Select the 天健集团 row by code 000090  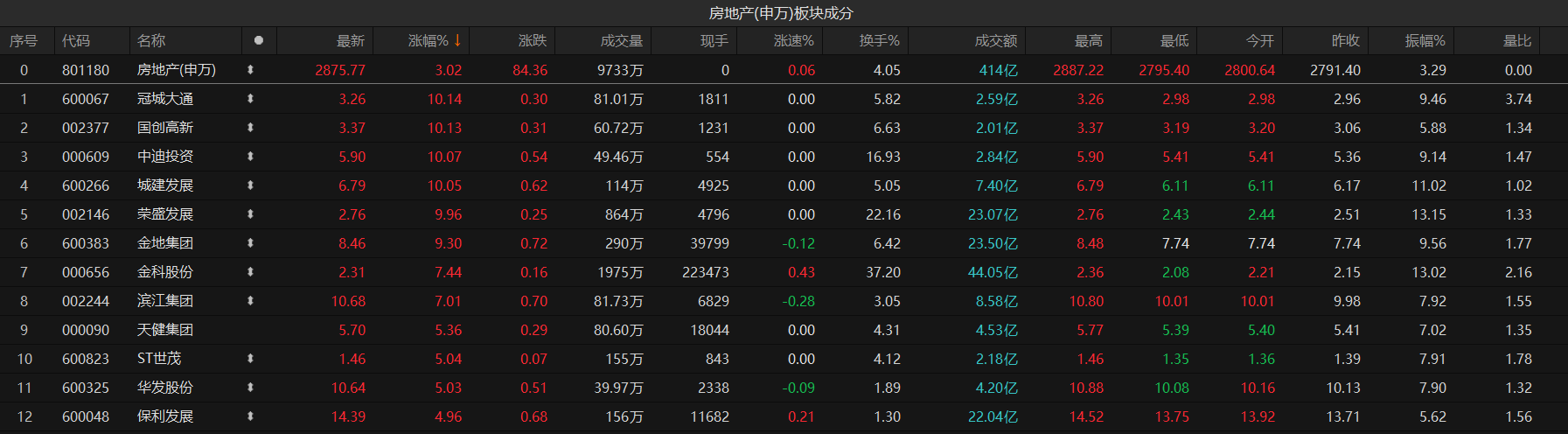point(86,330)
